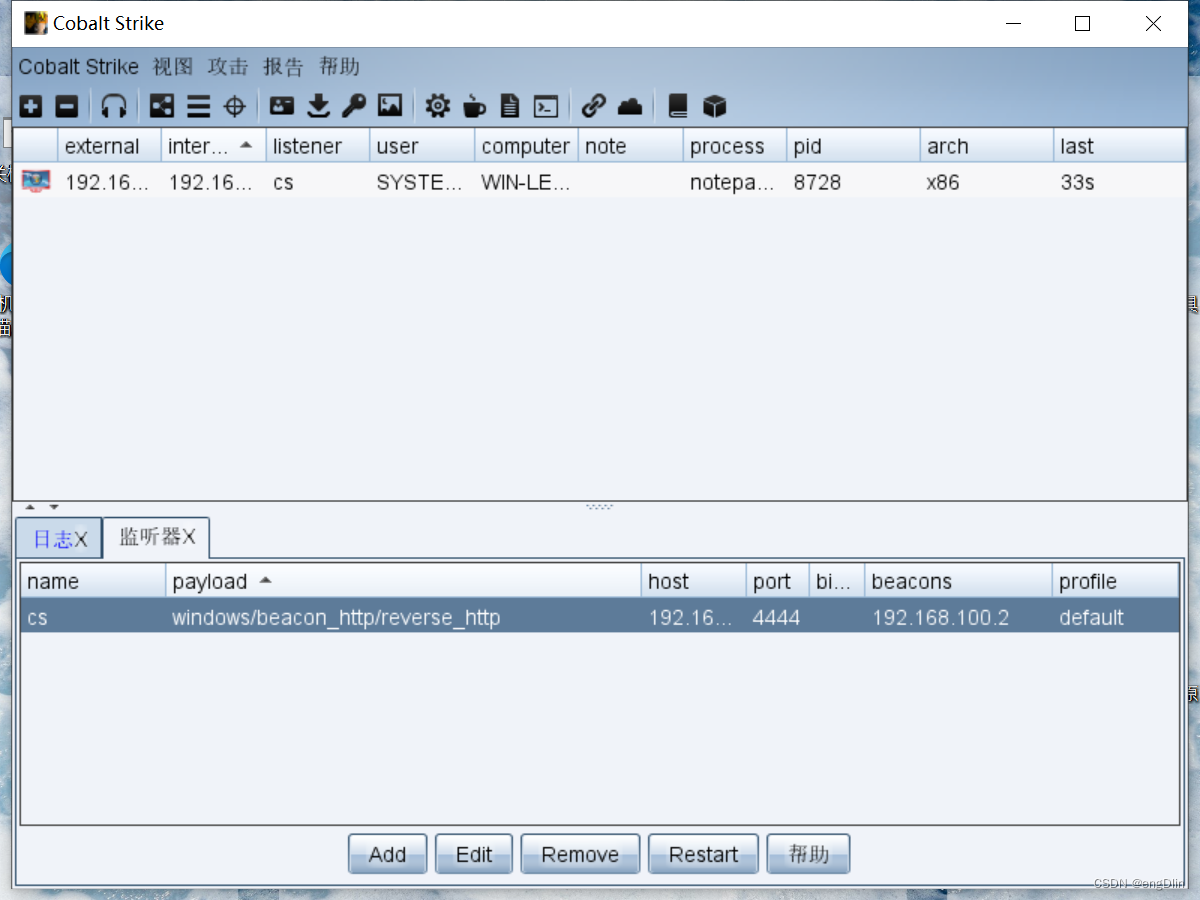Image resolution: width=1200 pixels, height=900 pixels.
Task: Open the 帮助 menu in the menu bar
Action: (x=339, y=67)
